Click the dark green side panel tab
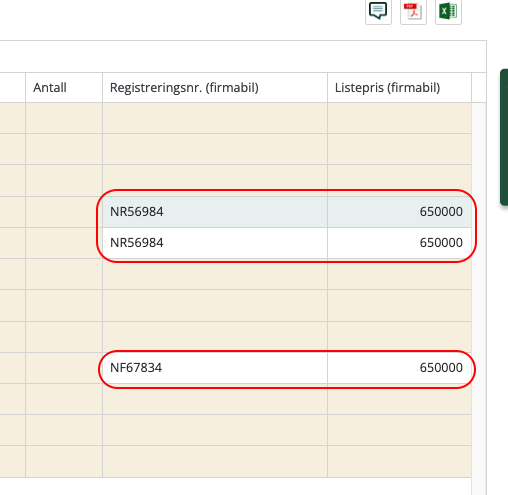This screenshot has width=508, height=495. 504,137
